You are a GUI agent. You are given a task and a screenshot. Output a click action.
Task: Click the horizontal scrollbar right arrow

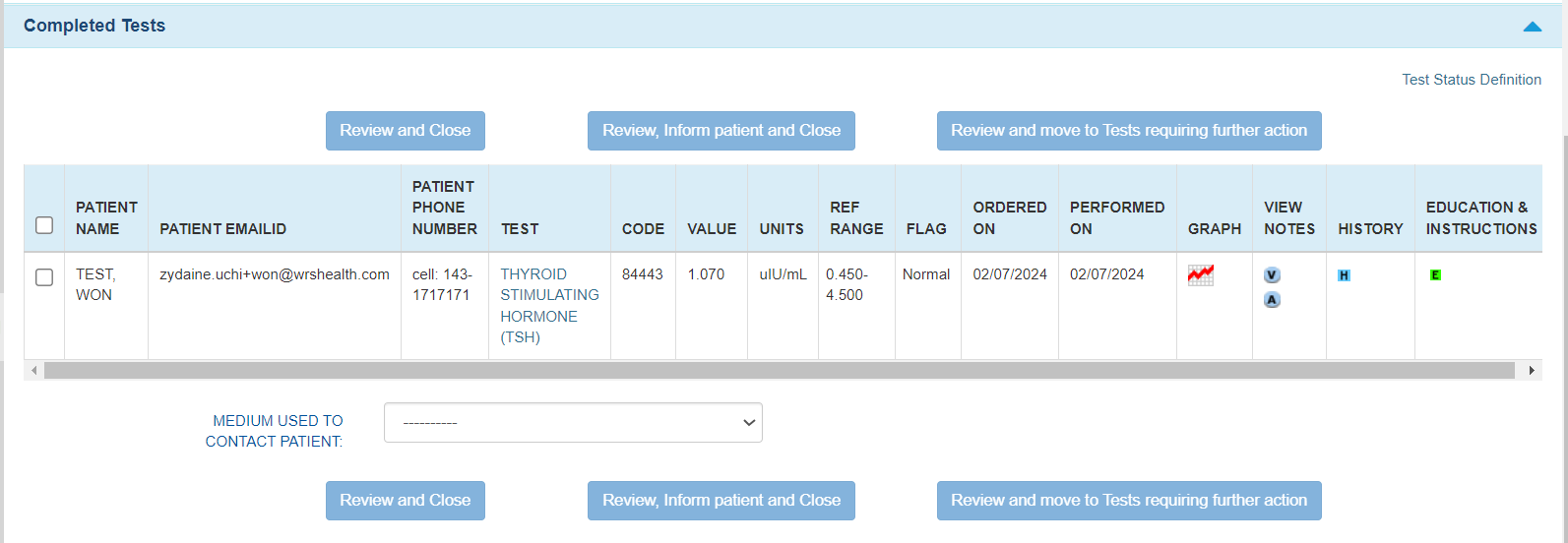coord(1531,371)
